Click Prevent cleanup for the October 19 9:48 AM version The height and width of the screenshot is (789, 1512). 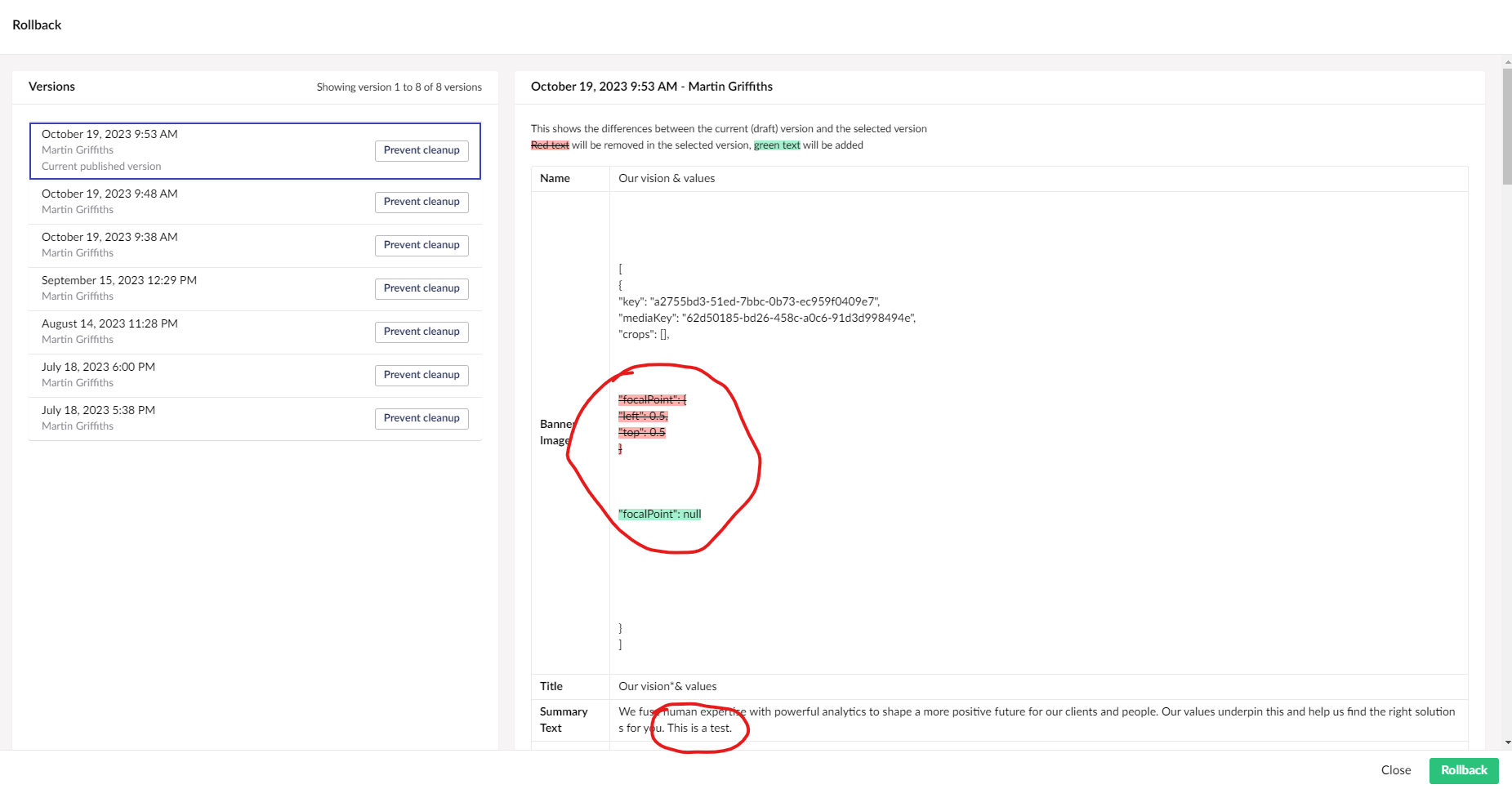tap(421, 202)
